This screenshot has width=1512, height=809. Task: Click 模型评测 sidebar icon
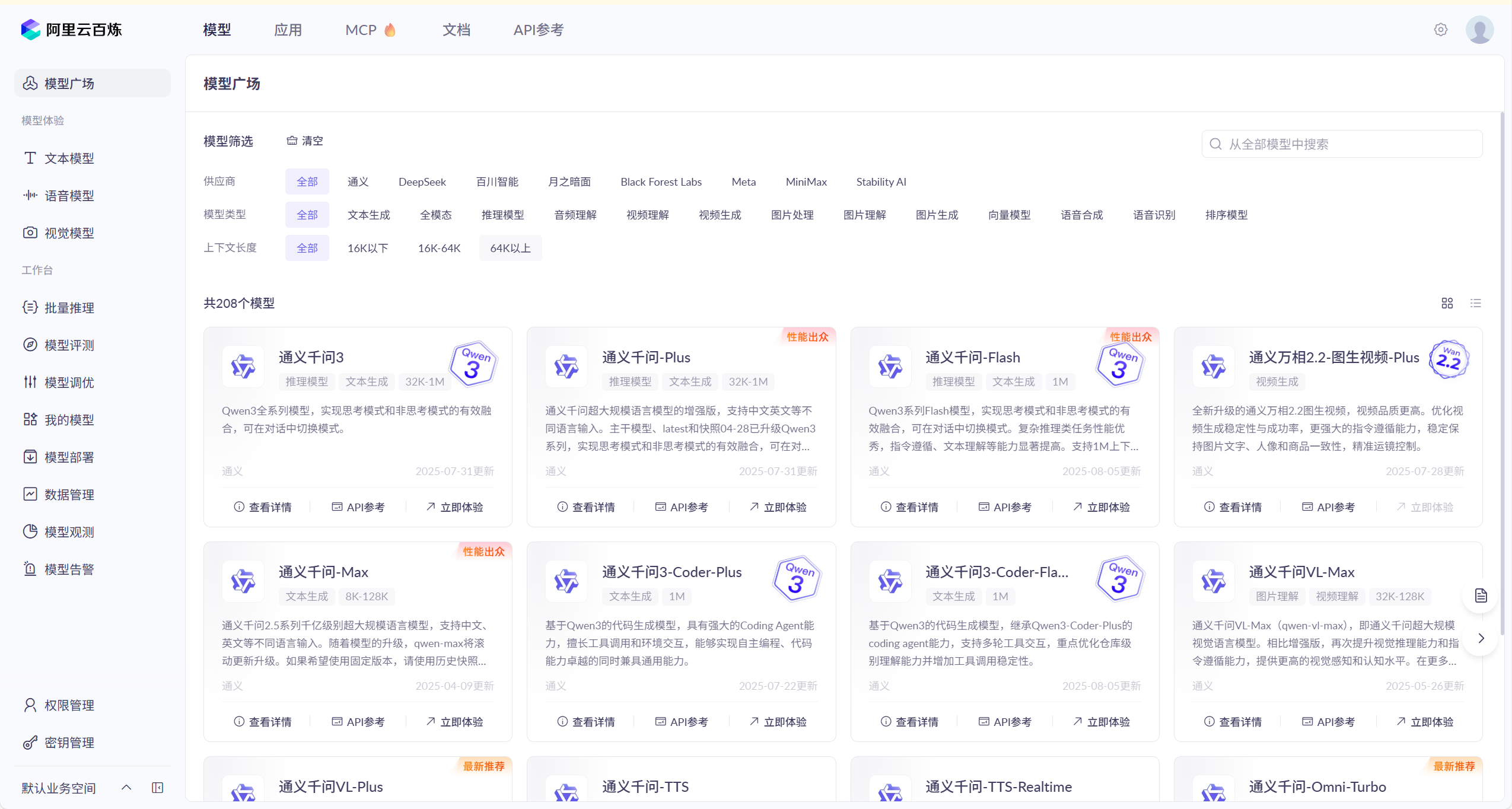(30, 345)
